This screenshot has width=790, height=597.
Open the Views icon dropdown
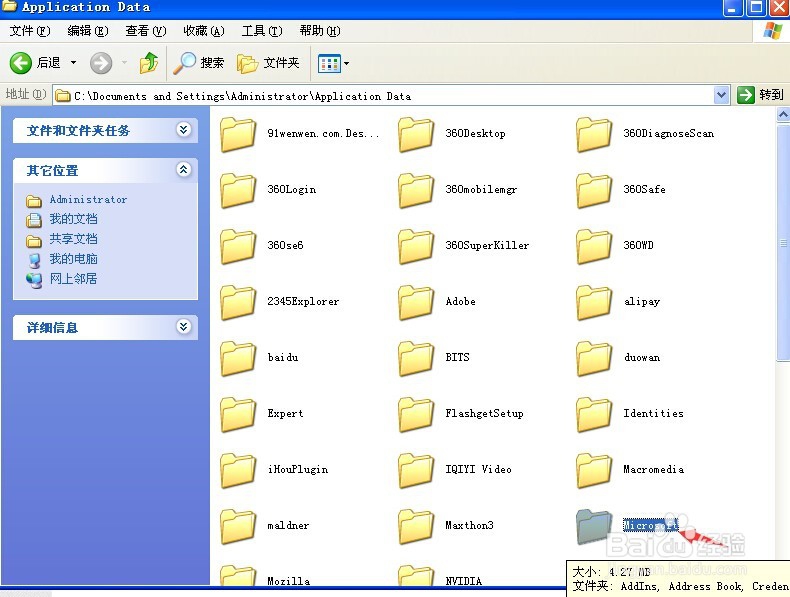(x=334, y=63)
